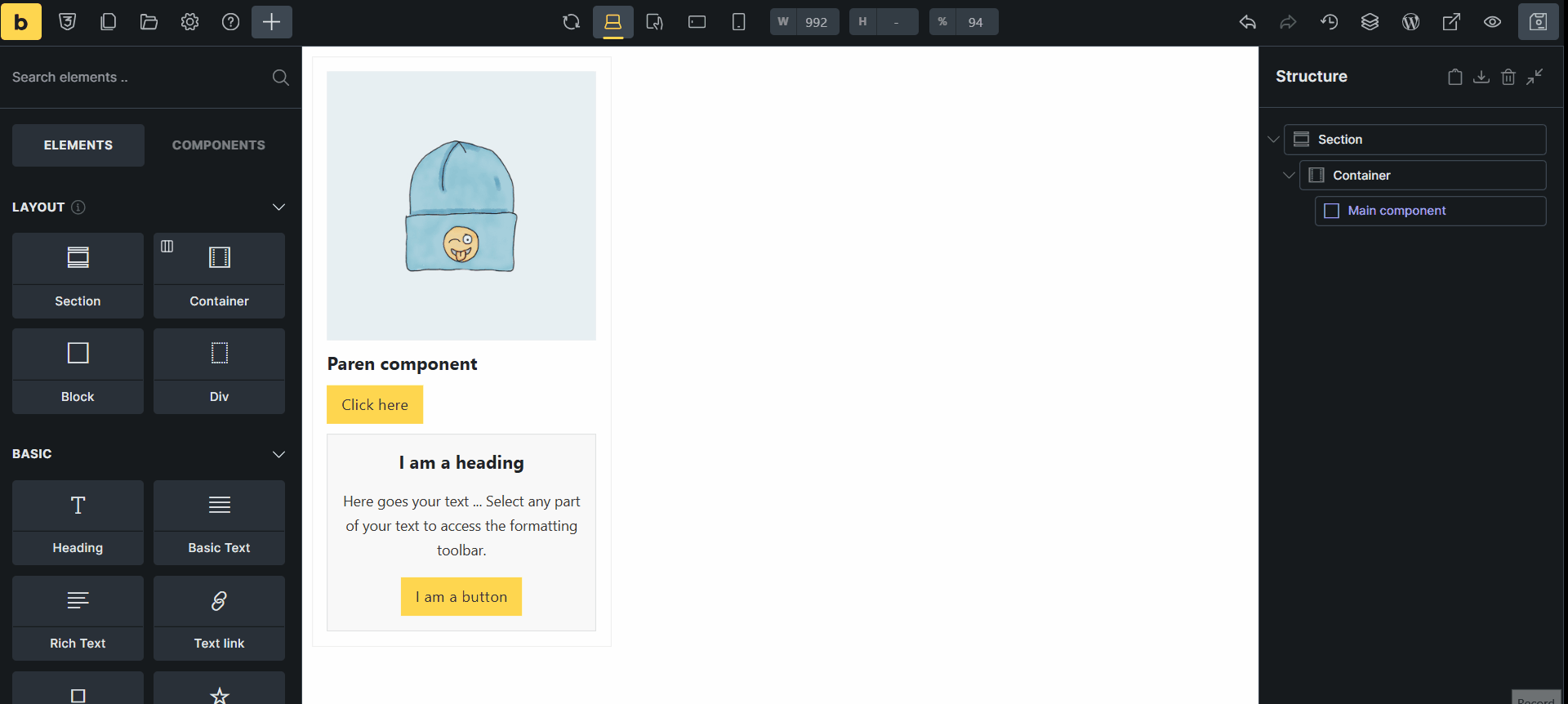Open the revisions history icon

click(x=1330, y=22)
